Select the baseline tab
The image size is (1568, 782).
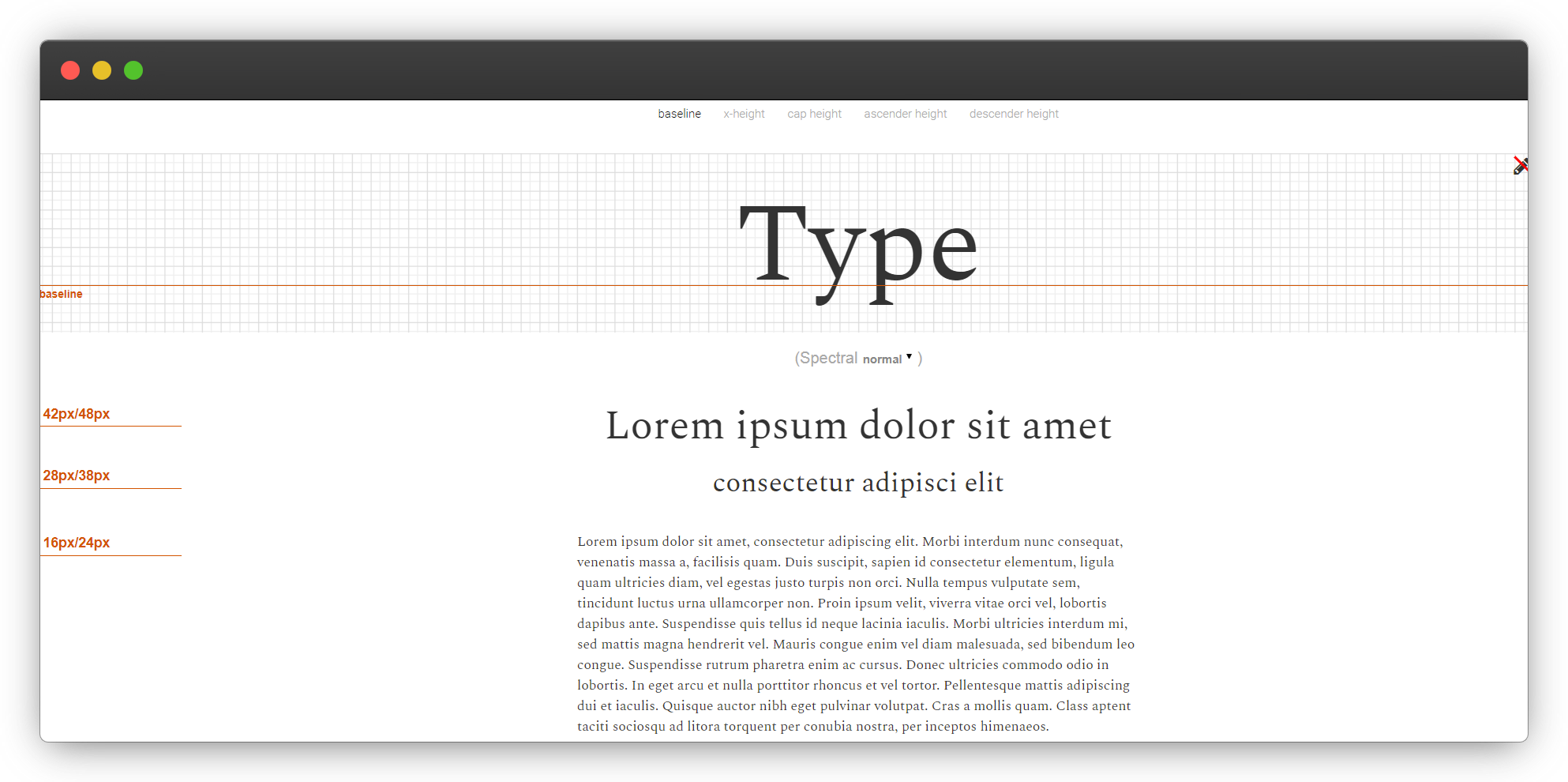(679, 114)
